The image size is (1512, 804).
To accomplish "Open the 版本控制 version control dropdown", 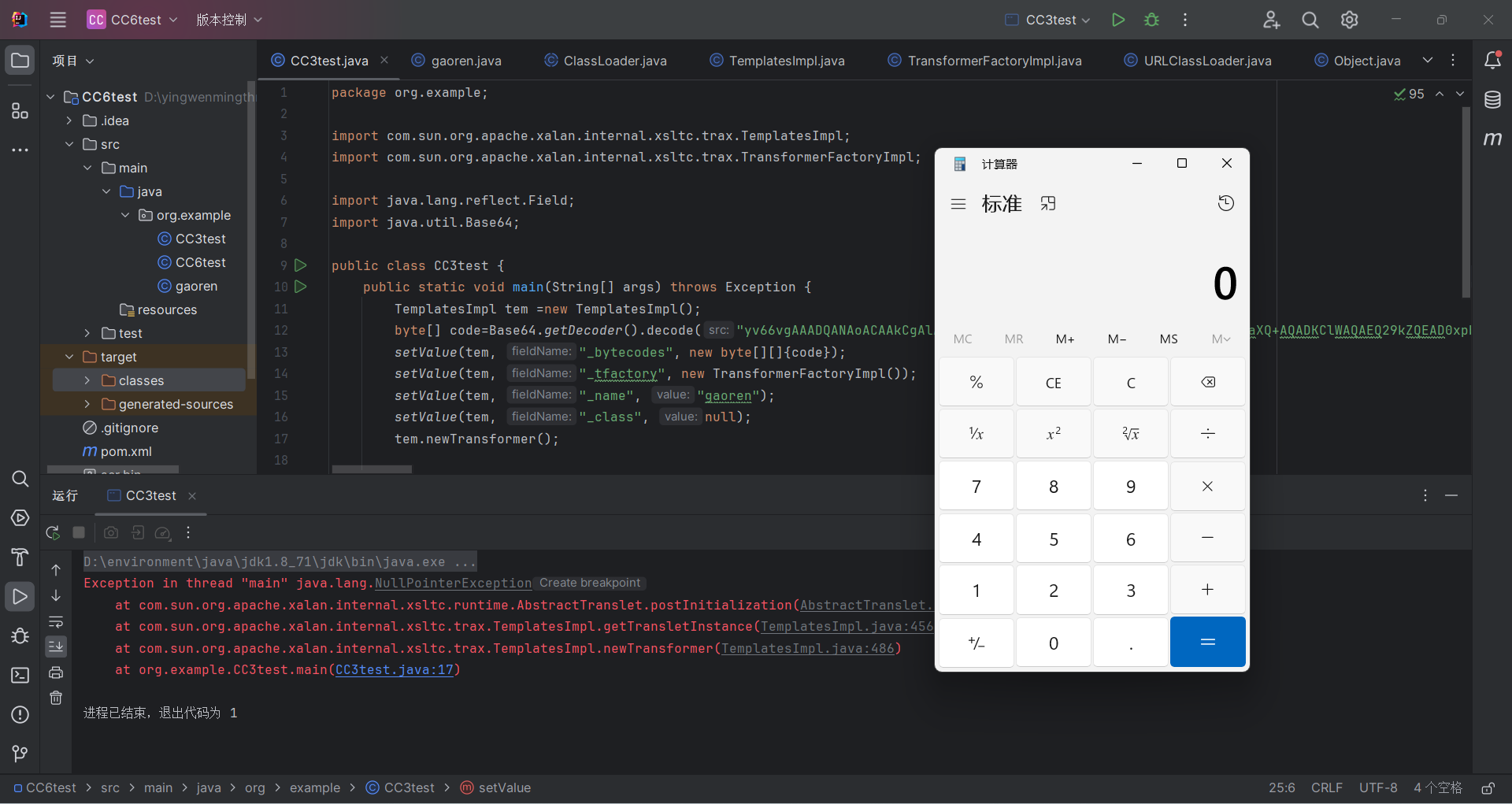I will 229,20.
